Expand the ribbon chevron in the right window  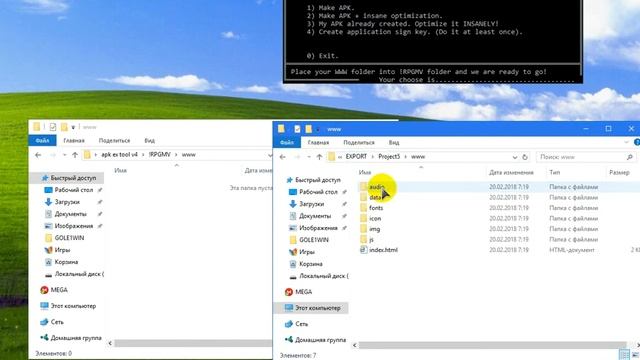point(626,142)
